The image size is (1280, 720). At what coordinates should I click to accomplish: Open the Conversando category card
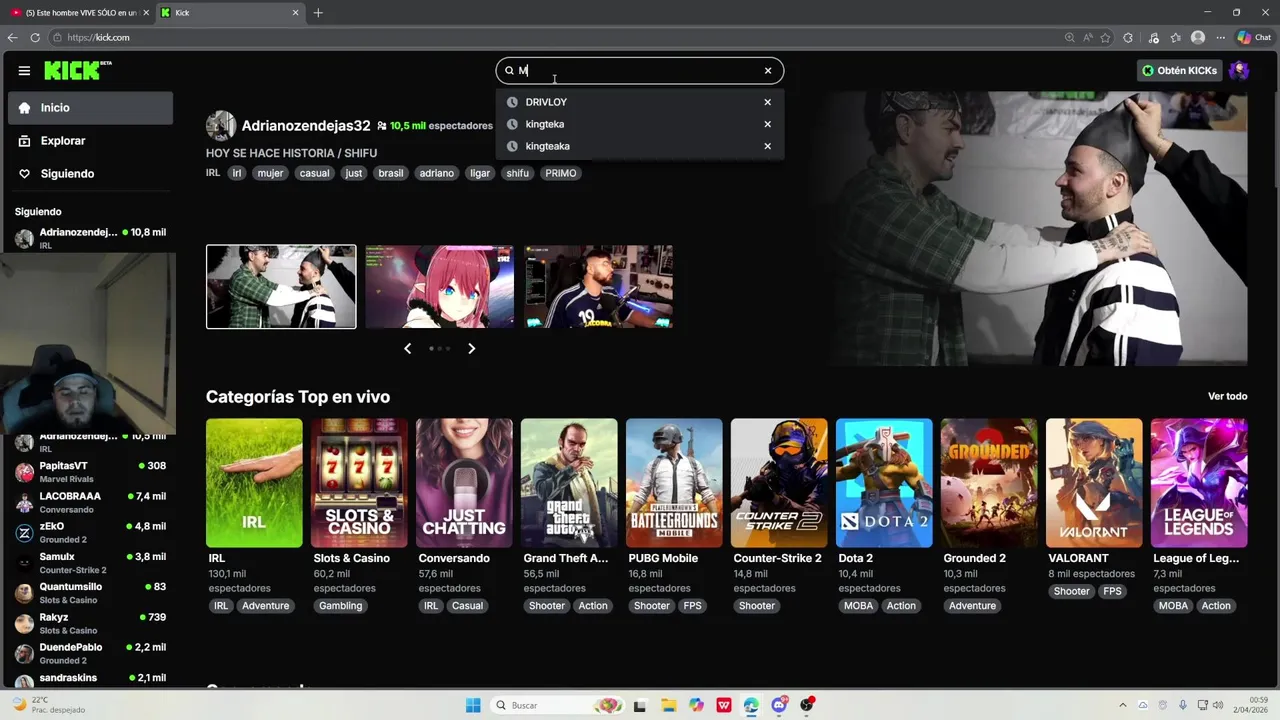click(464, 483)
